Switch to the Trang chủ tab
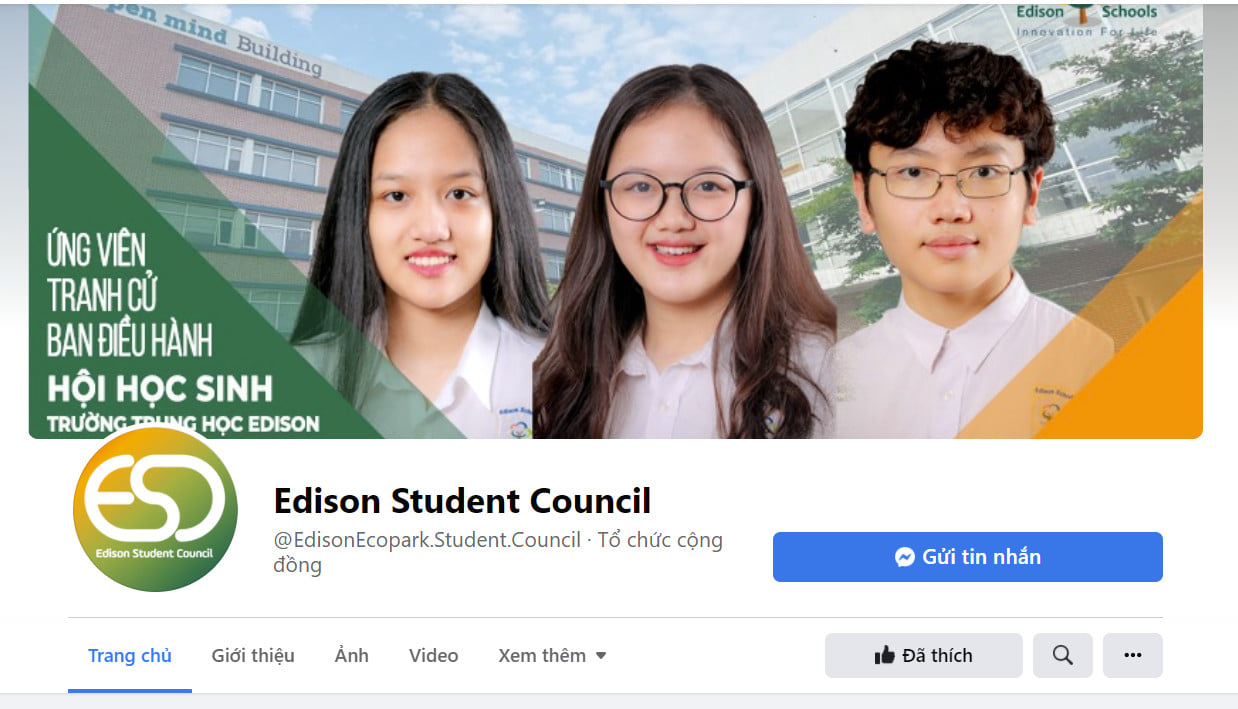Image resolution: width=1238 pixels, height=709 pixels. [130, 656]
